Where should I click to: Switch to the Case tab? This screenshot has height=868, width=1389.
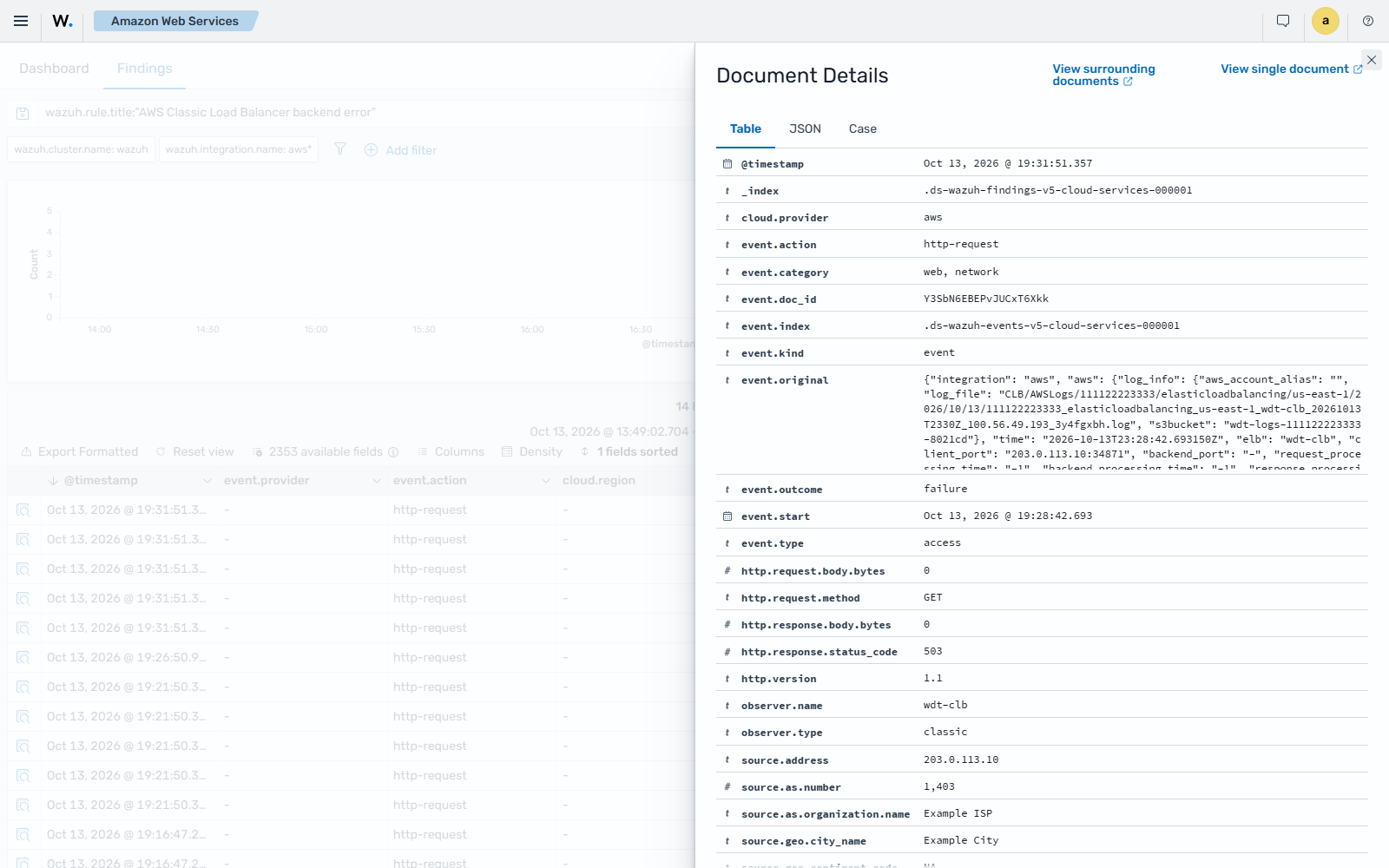(x=863, y=128)
